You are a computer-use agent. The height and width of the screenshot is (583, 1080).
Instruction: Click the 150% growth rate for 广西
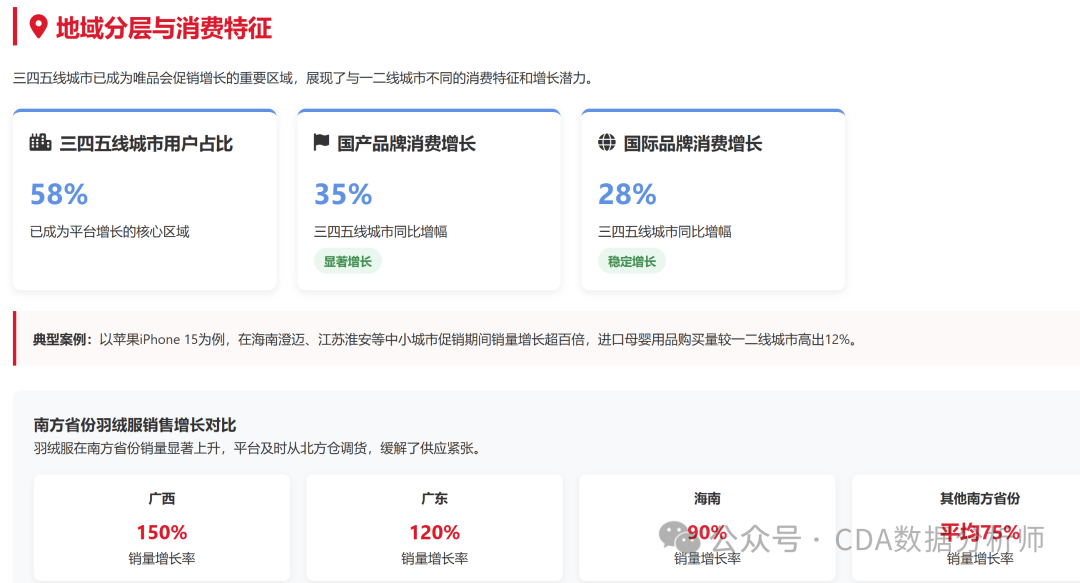[x=161, y=532]
